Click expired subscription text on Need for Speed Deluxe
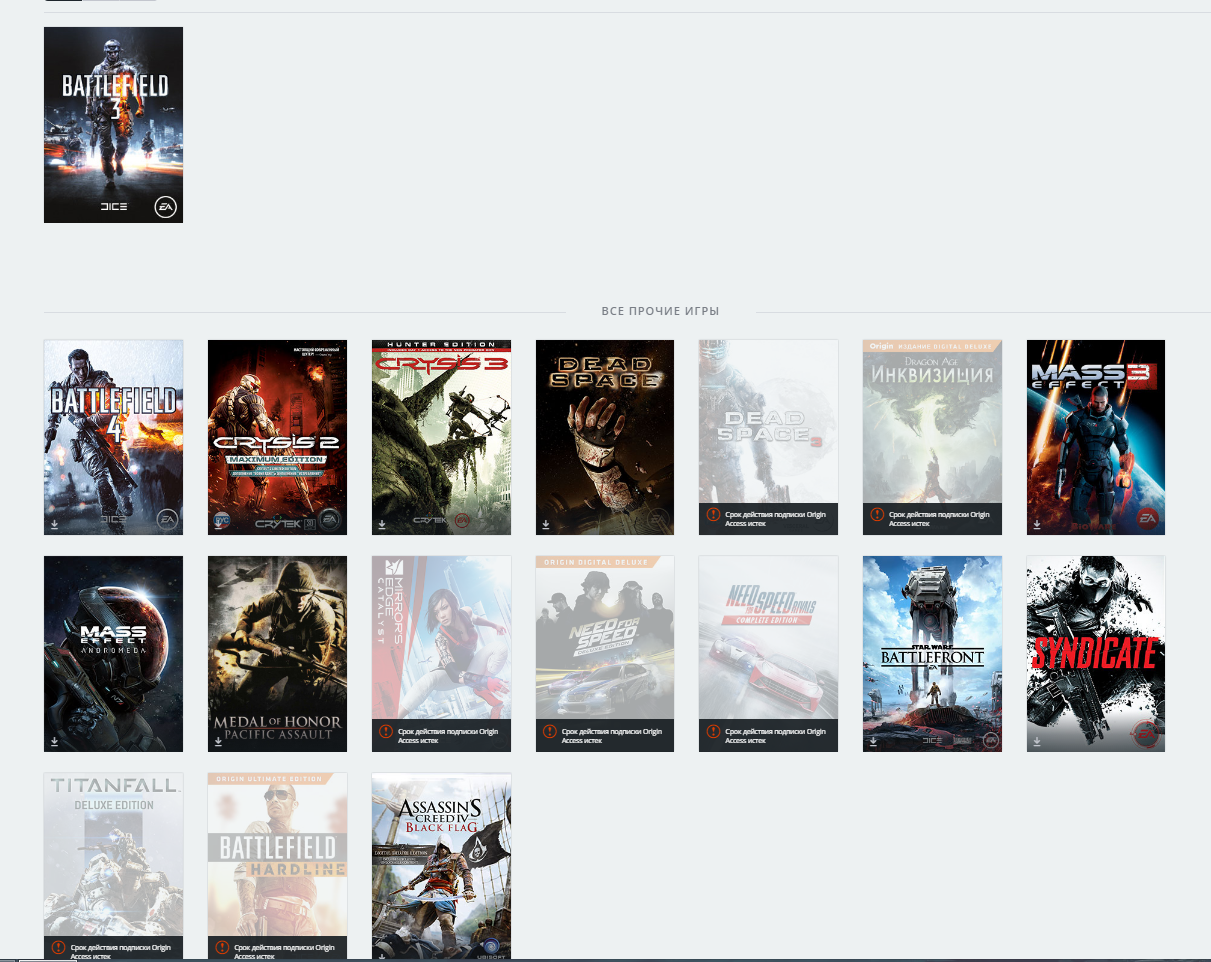Image resolution: width=1211 pixels, height=962 pixels. (612, 736)
